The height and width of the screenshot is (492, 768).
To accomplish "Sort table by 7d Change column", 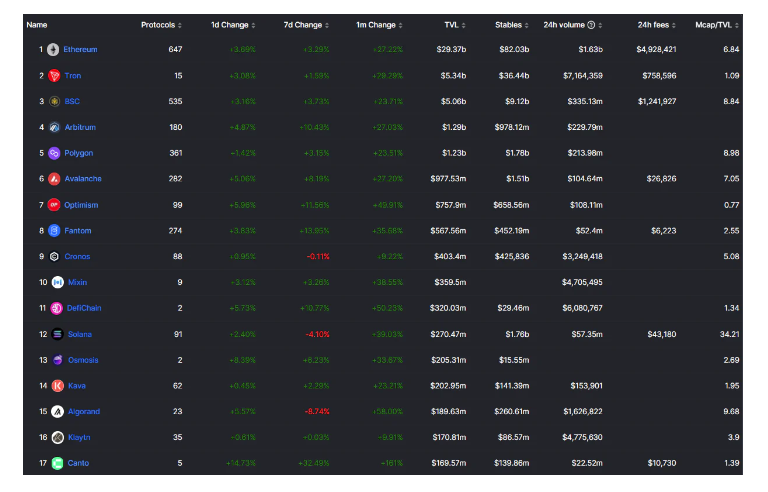I will tap(306, 25).
